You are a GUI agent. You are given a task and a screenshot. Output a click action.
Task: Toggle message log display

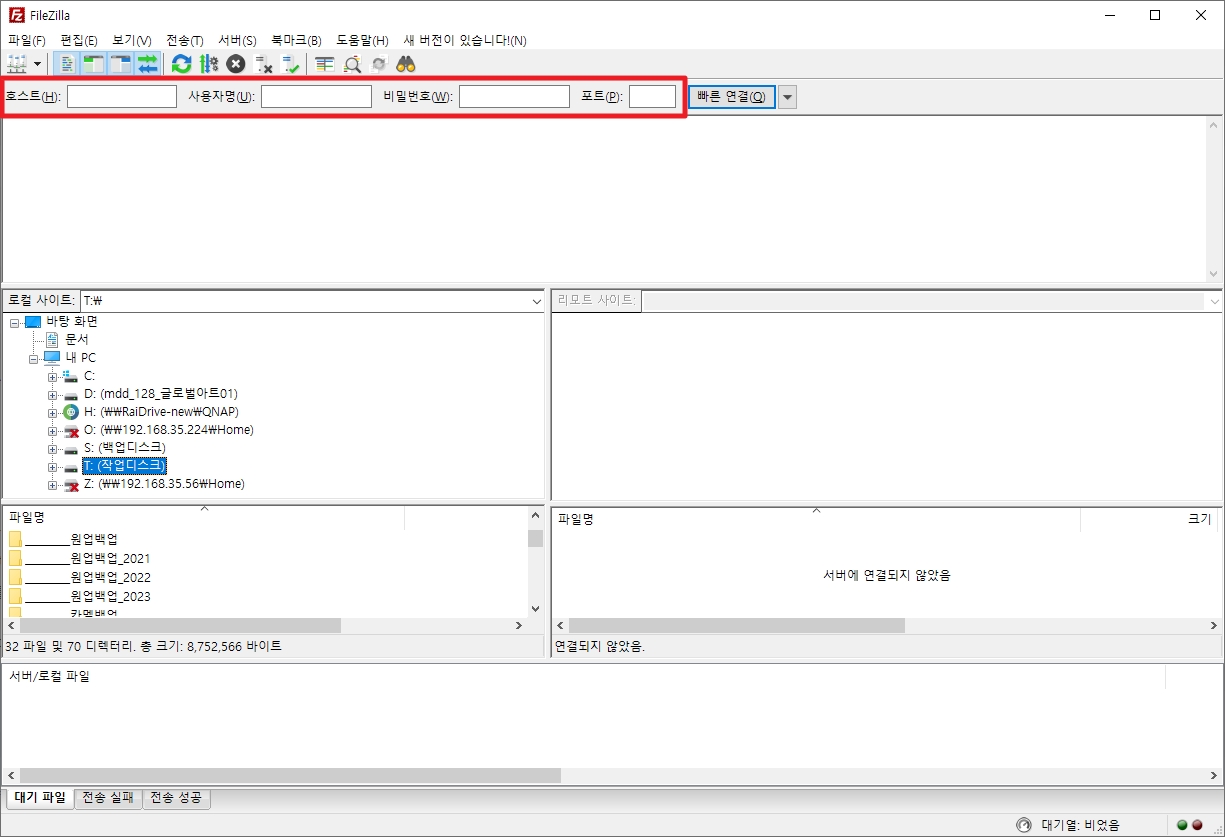(x=67, y=64)
